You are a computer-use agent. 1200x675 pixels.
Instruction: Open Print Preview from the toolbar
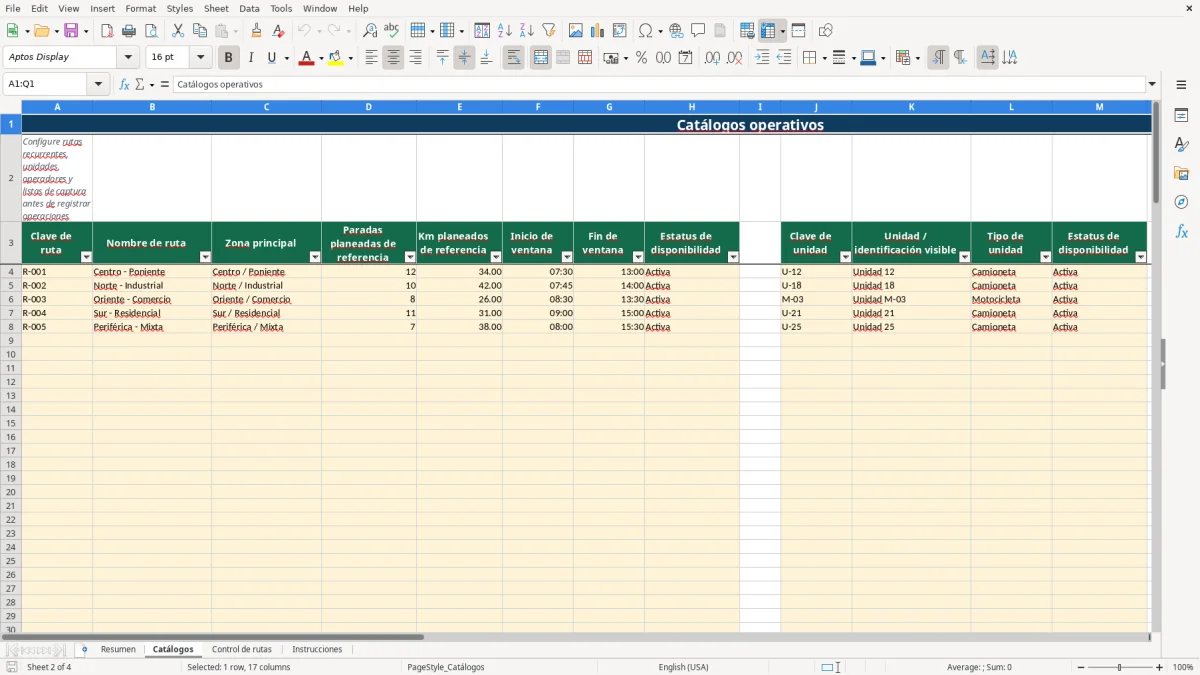tap(150, 31)
